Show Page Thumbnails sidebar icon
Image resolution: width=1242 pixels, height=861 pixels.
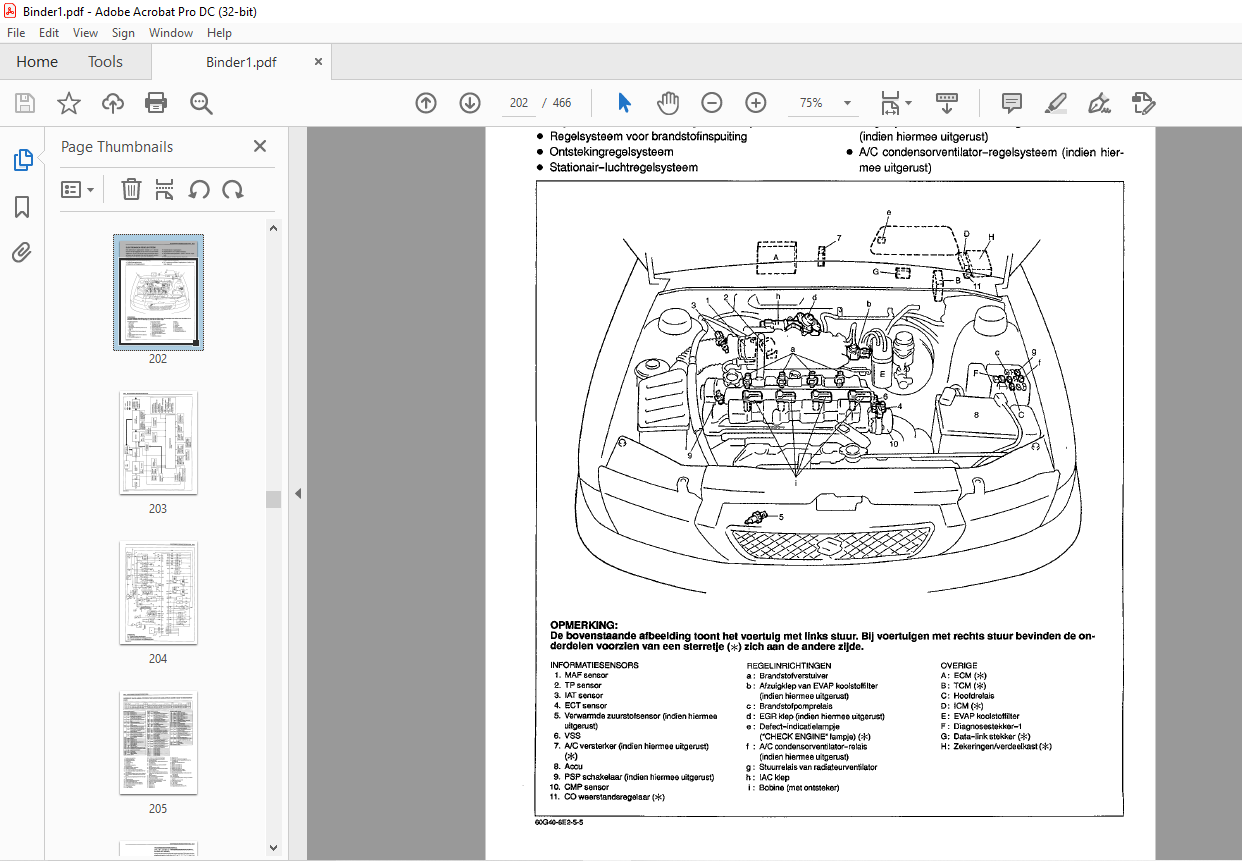22,160
